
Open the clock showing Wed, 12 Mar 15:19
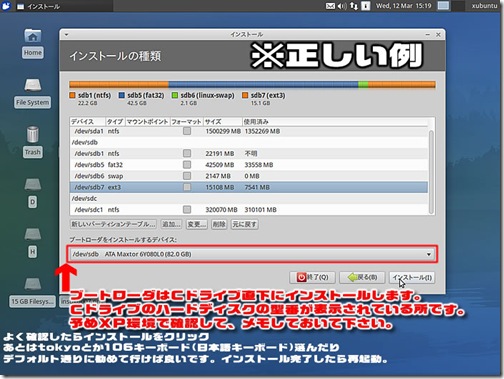403,6
